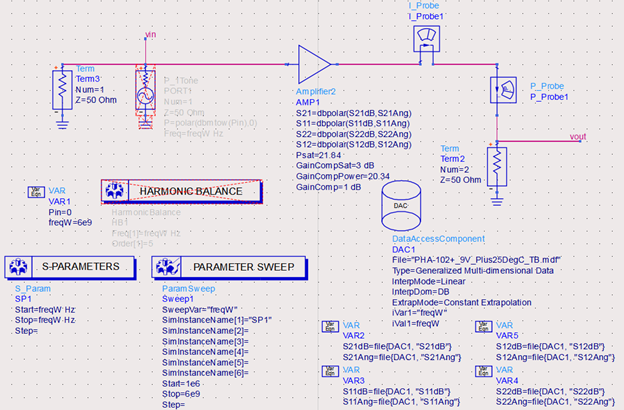Screen dimensions: 624x410
Task: Click the freqW=6e9 variable in VAR1
Action: pyautogui.click(x=70, y=223)
